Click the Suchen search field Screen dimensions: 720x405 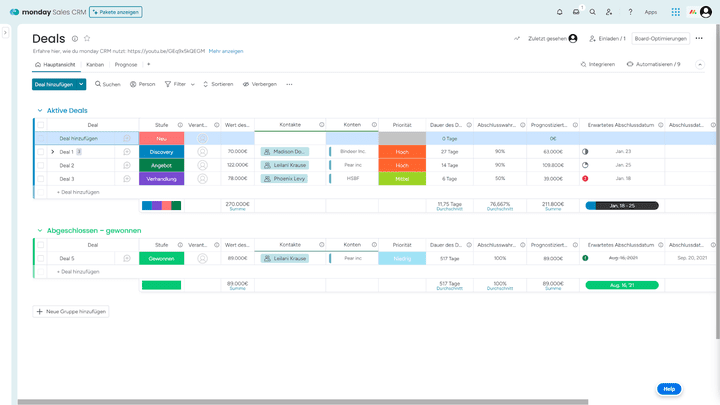(107, 84)
